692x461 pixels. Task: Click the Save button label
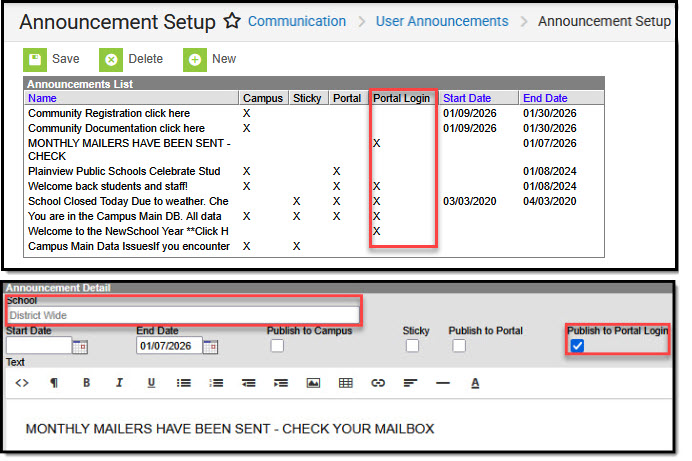tap(66, 59)
